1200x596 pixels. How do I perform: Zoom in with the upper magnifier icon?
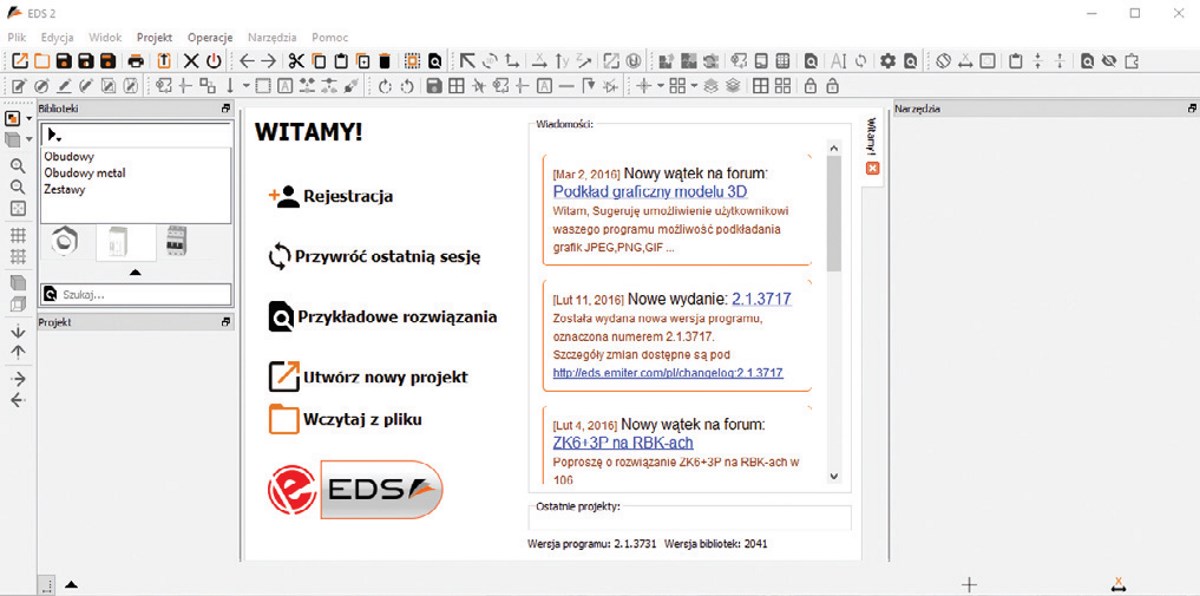tap(17, 166)
